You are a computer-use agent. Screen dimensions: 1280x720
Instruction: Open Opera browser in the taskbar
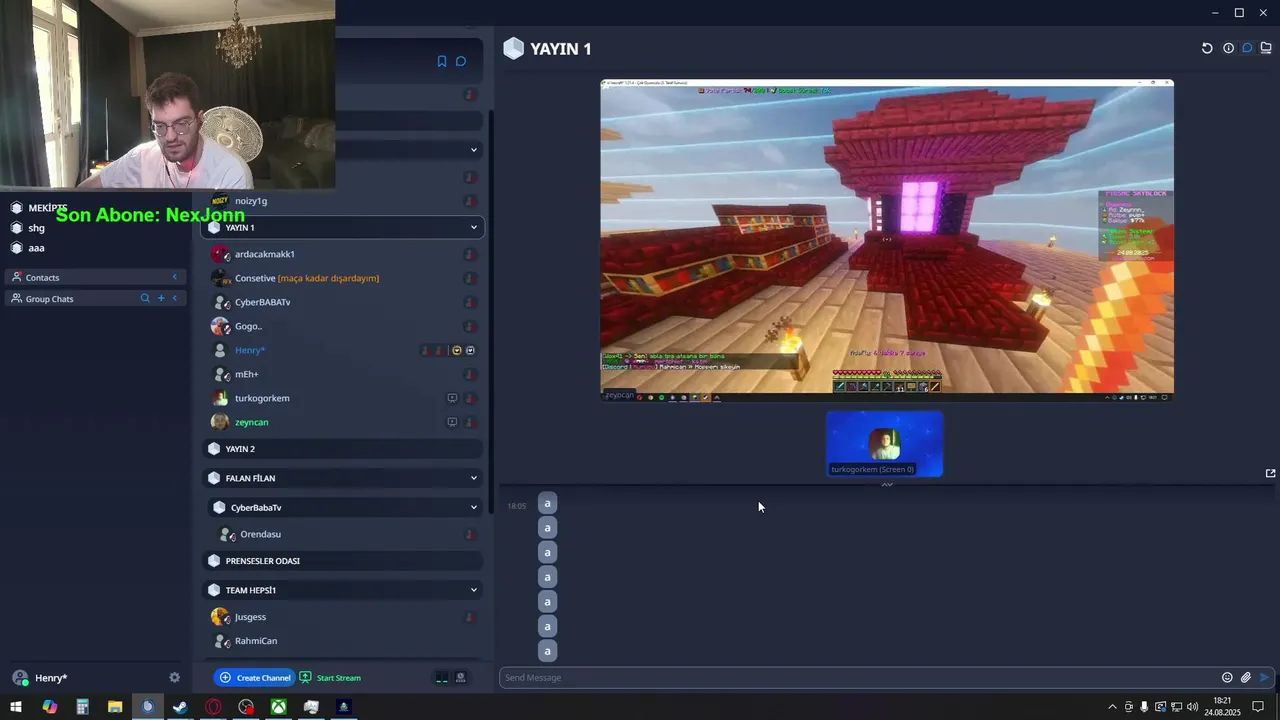coord(213,707)
